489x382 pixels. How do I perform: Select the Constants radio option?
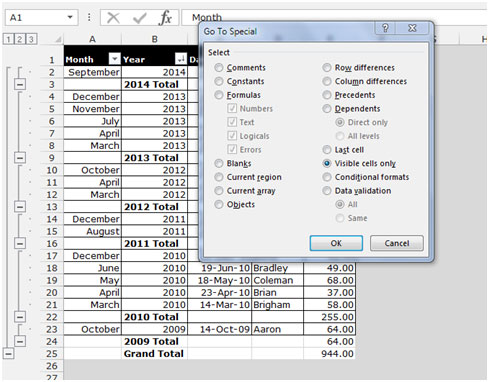click(x=219, y=81)
